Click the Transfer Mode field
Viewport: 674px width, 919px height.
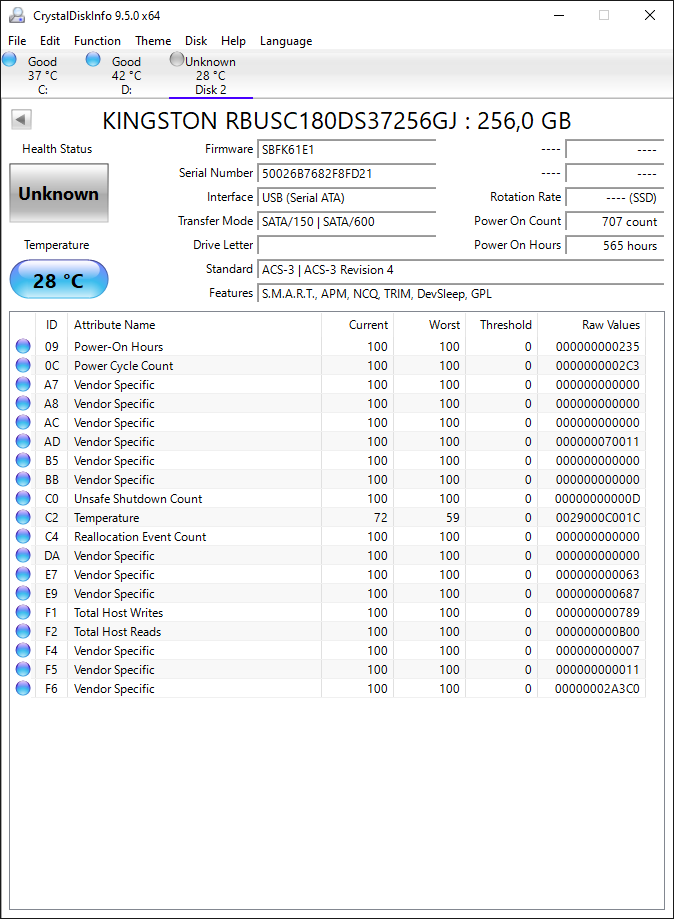click(346, 222)
